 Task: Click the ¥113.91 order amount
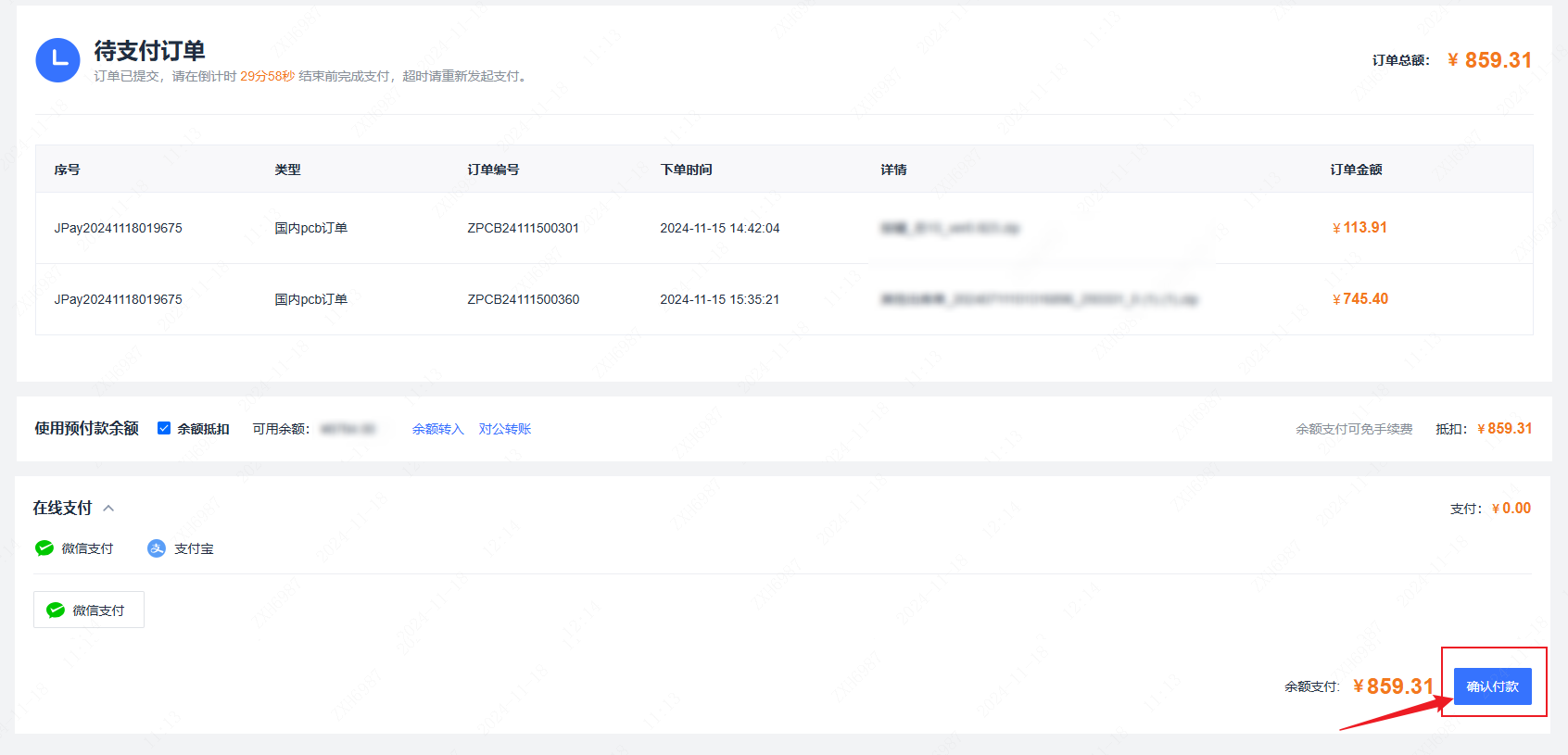coord(1359,228)
